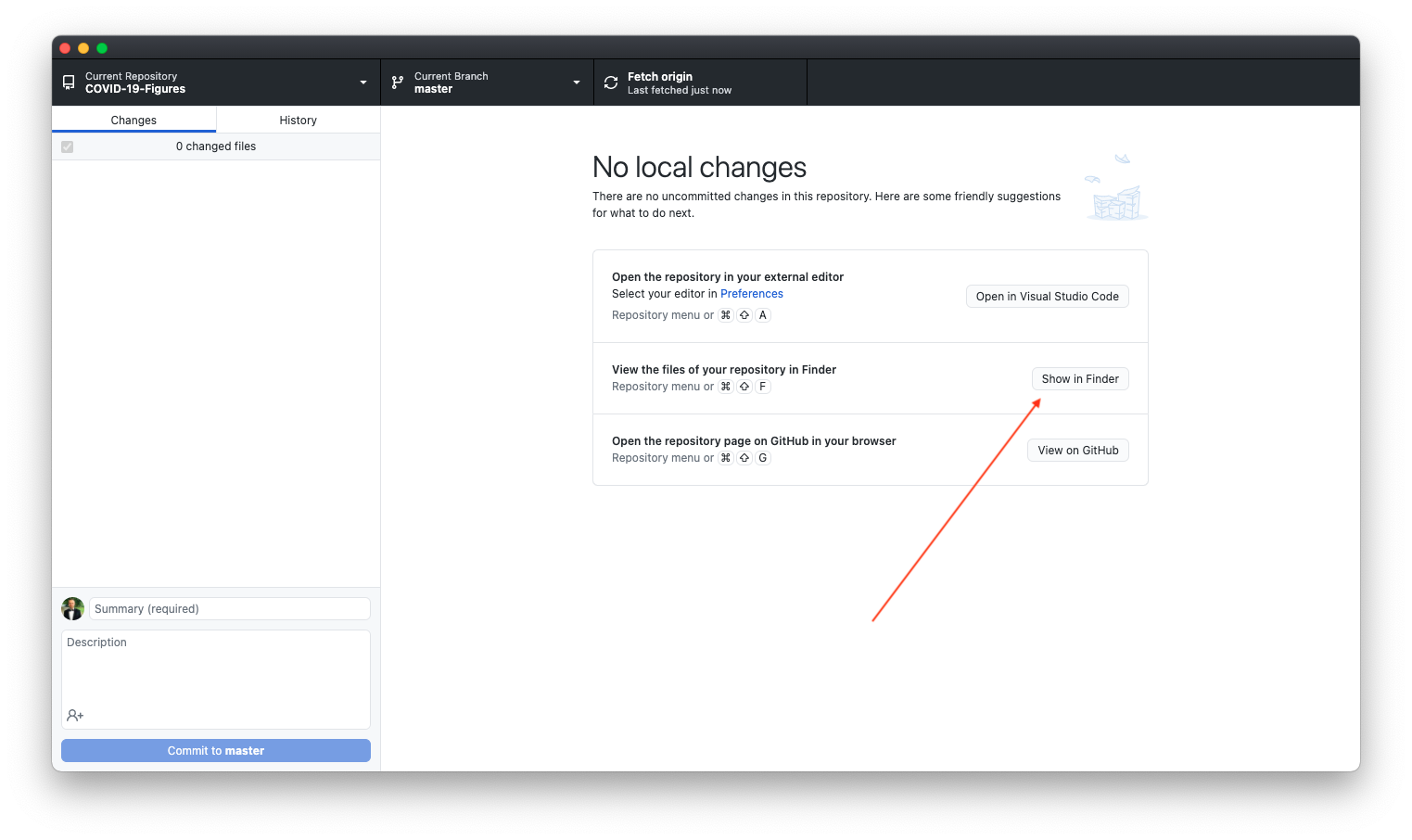Viewport: 1412px width, 840px height.
Task: Click the Show in Finder button
Action: [1080, 379]
